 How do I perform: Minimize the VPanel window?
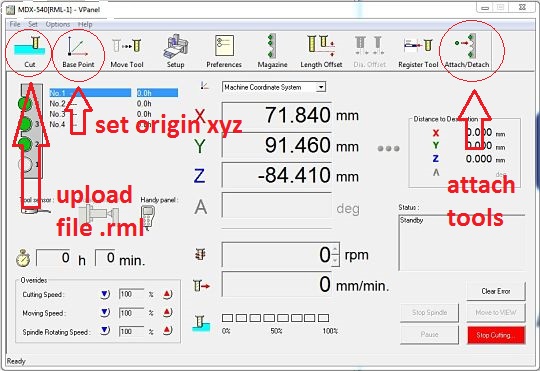[x=485, y=8]
